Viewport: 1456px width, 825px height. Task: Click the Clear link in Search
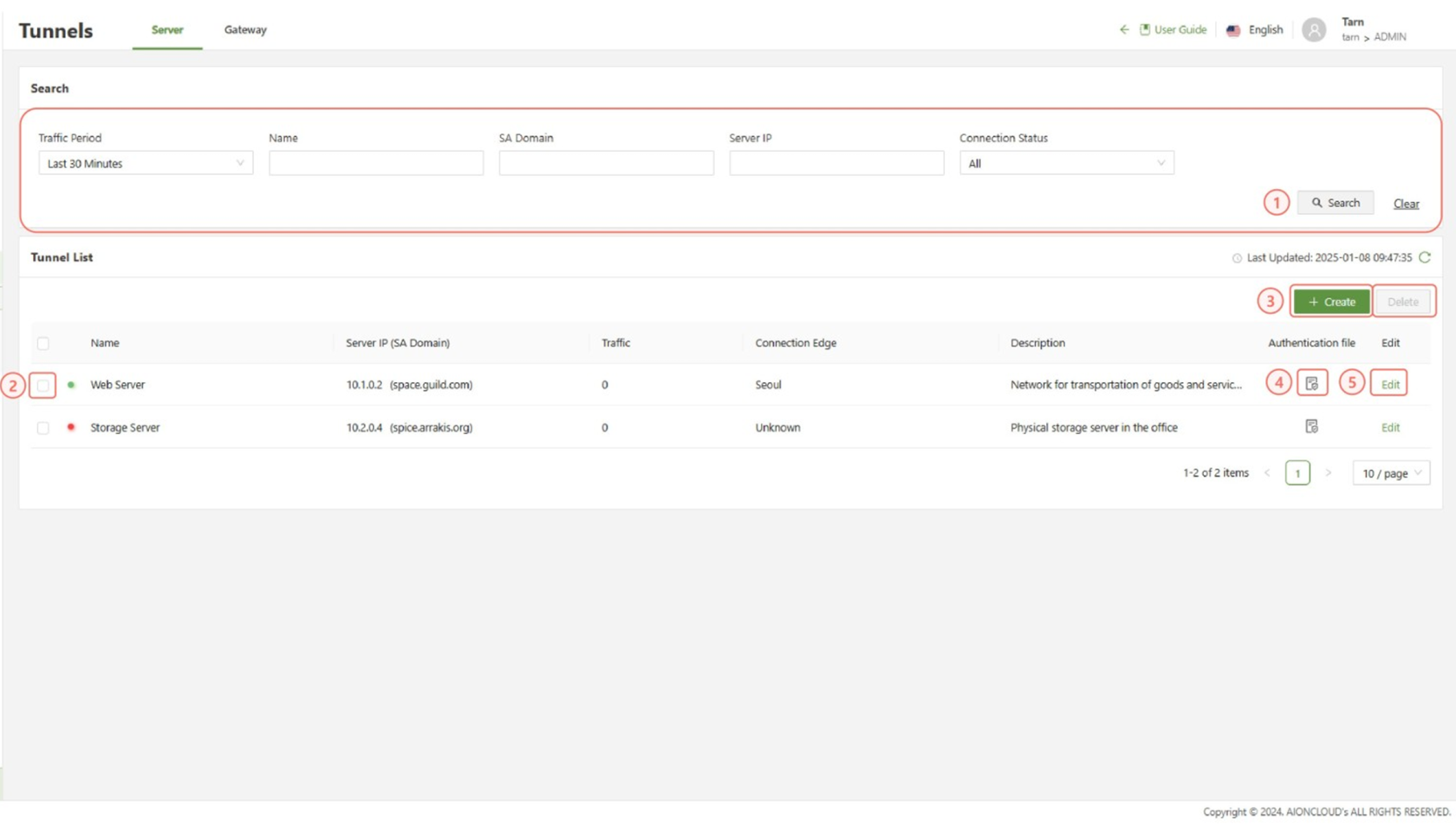1406,204
